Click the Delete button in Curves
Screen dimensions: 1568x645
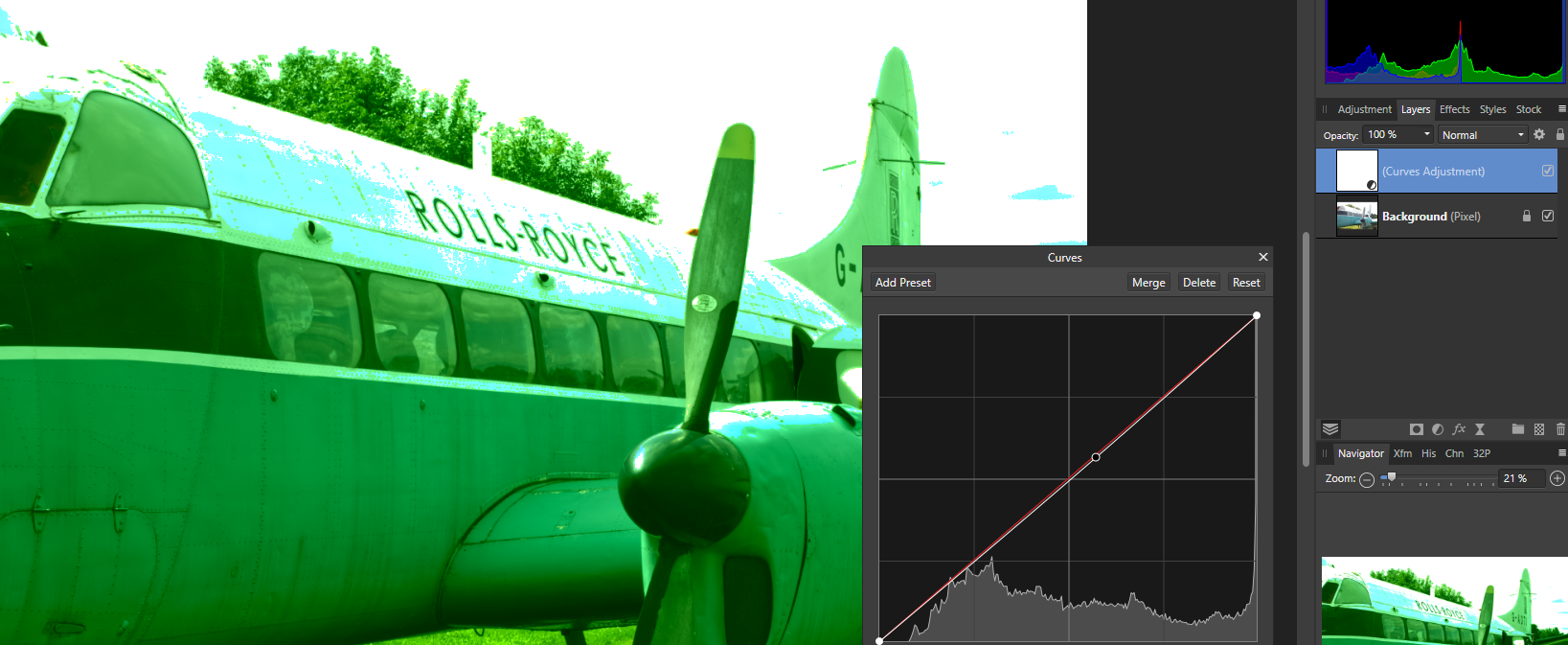[x=1199, y=283]
